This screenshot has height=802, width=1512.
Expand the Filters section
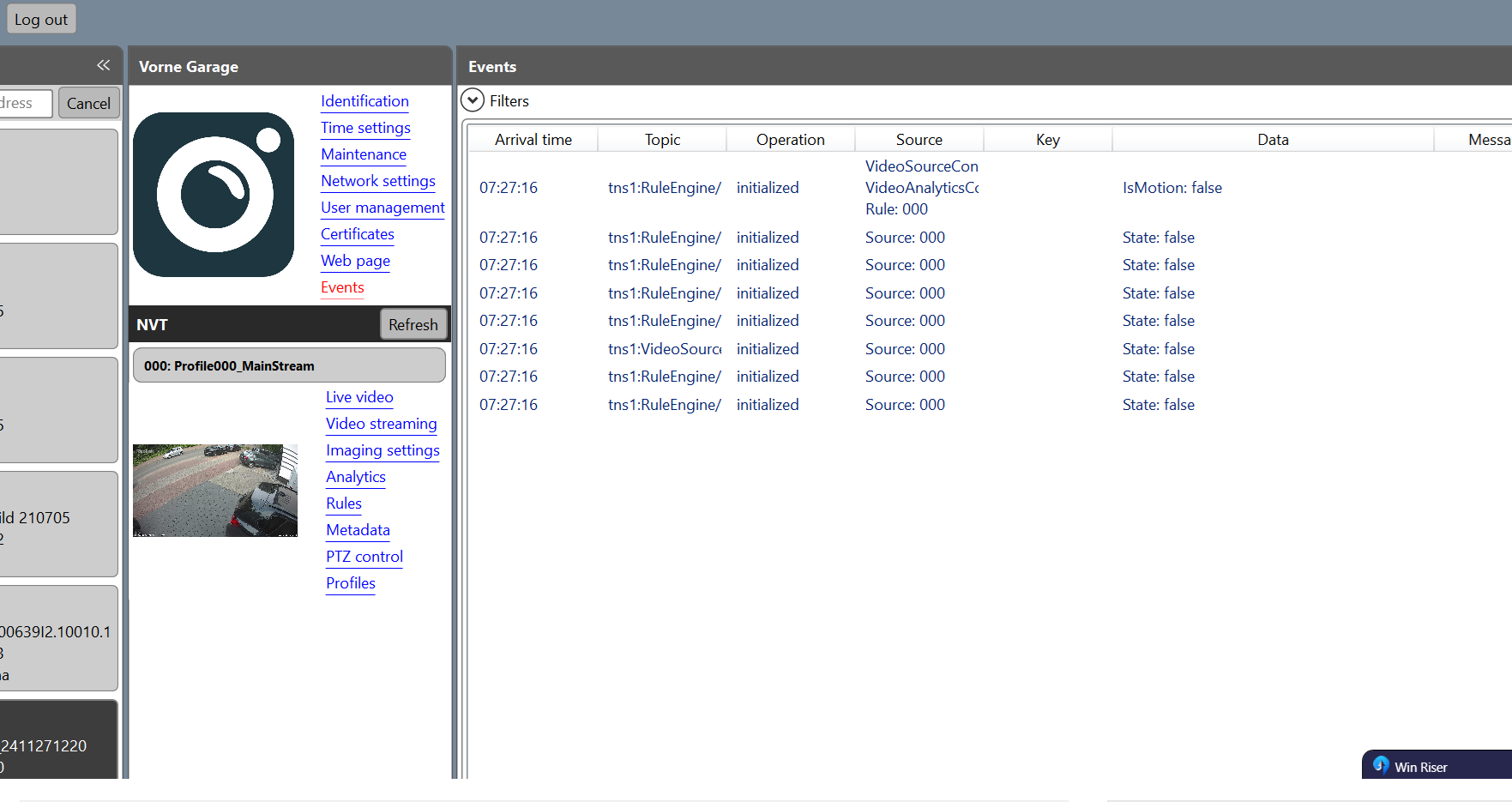point(473,100)
